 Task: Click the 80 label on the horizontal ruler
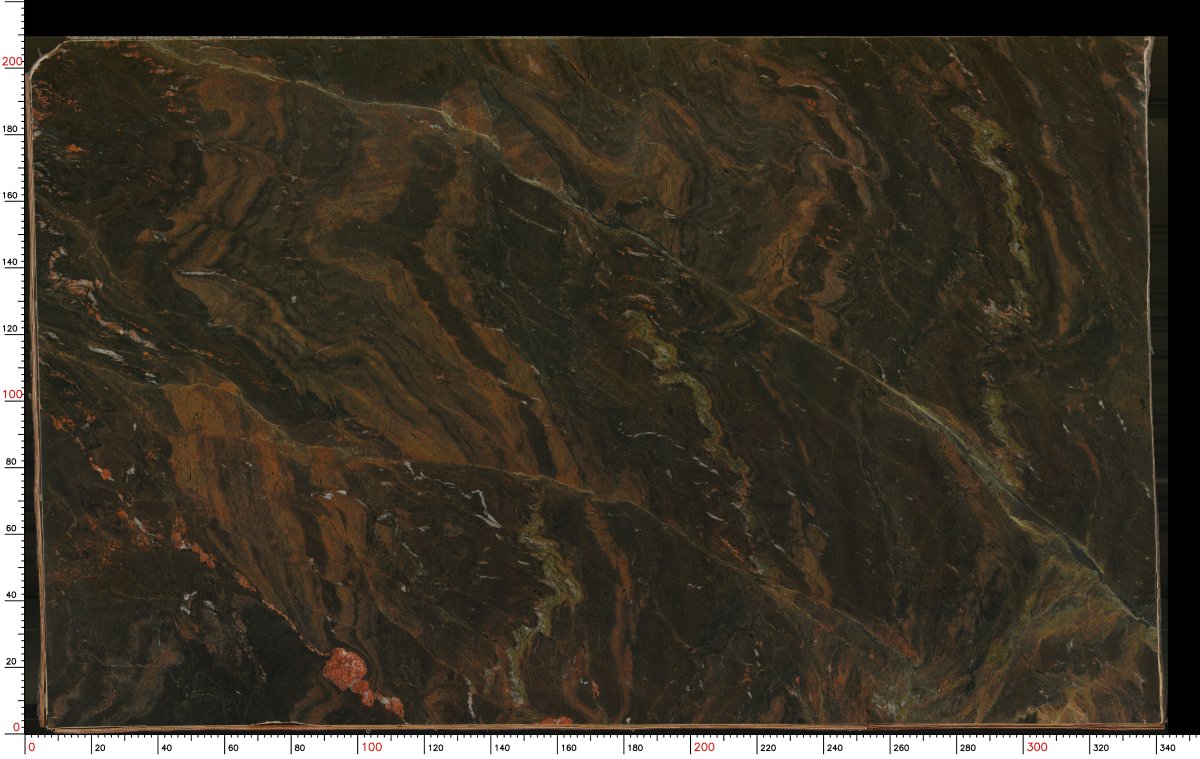pyautogui.click(x=298, y=748)
